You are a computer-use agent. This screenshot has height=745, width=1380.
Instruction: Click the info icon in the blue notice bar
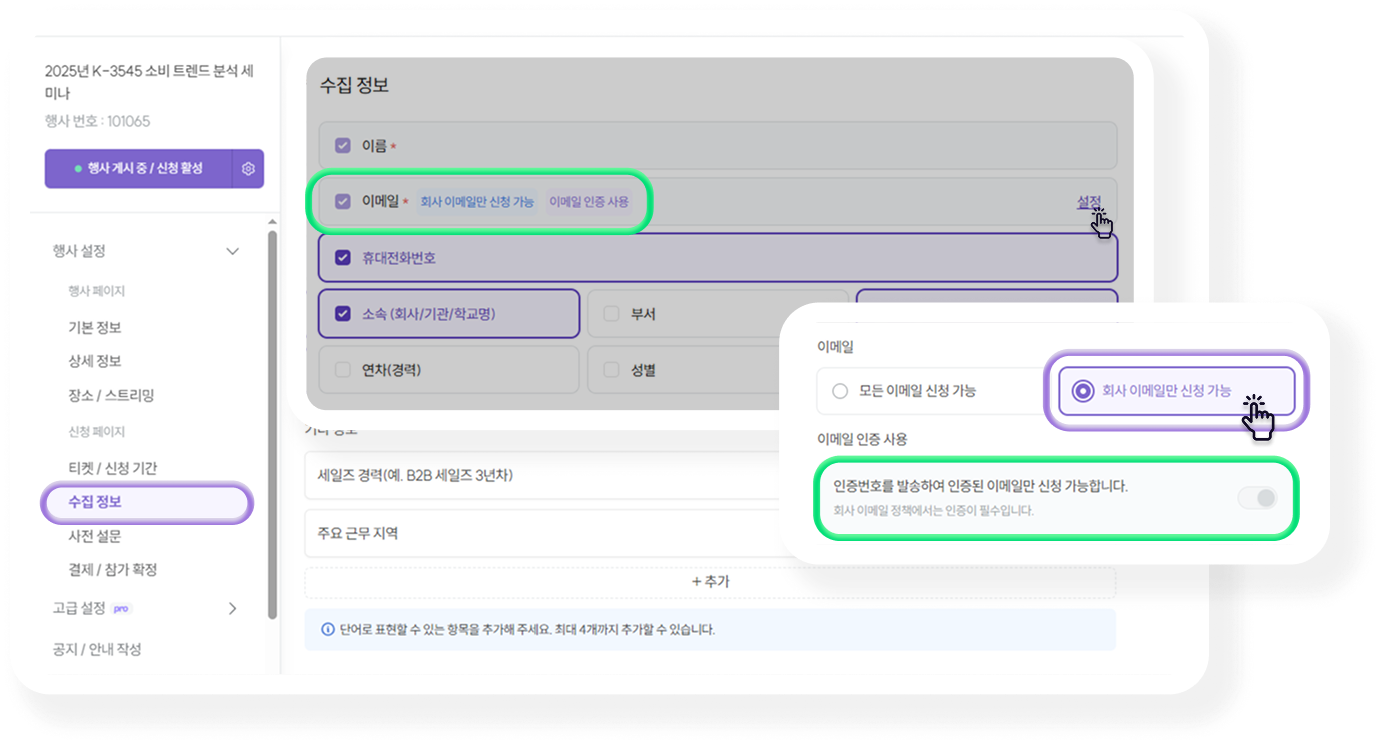coord(327,630)
